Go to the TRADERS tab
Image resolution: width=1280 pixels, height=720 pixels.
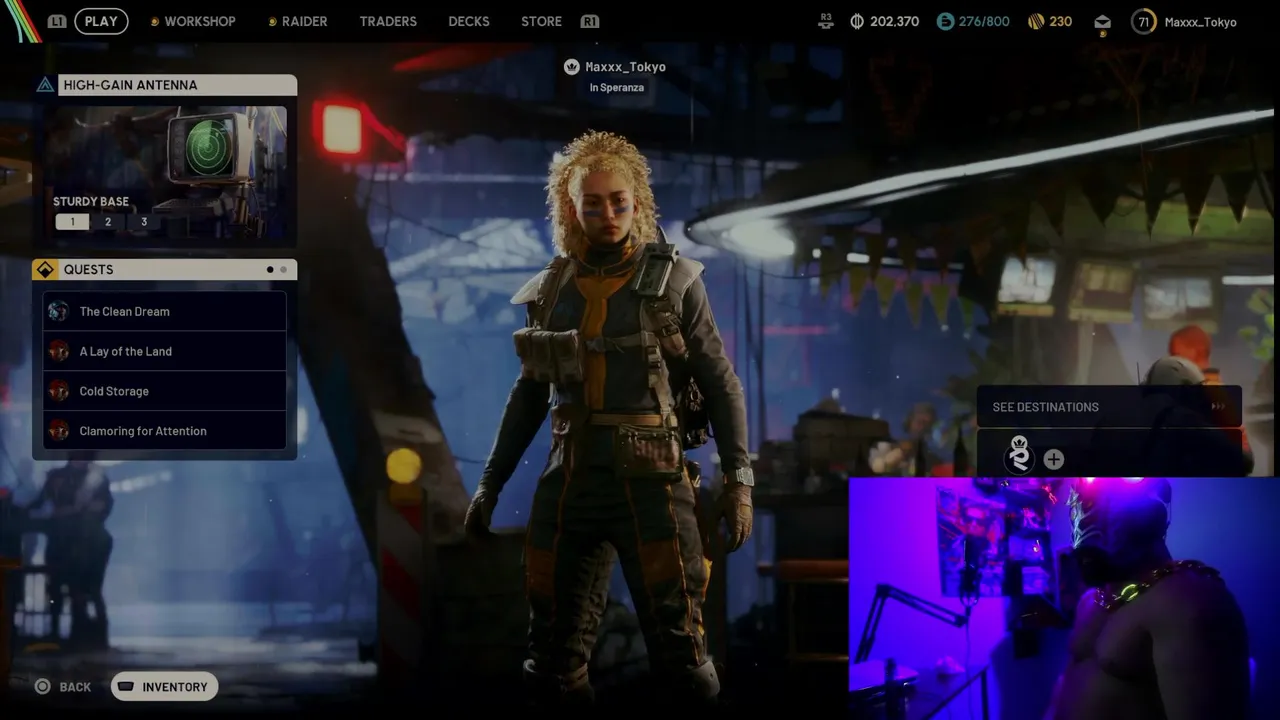pyautogui.click(x=388, y=21)
